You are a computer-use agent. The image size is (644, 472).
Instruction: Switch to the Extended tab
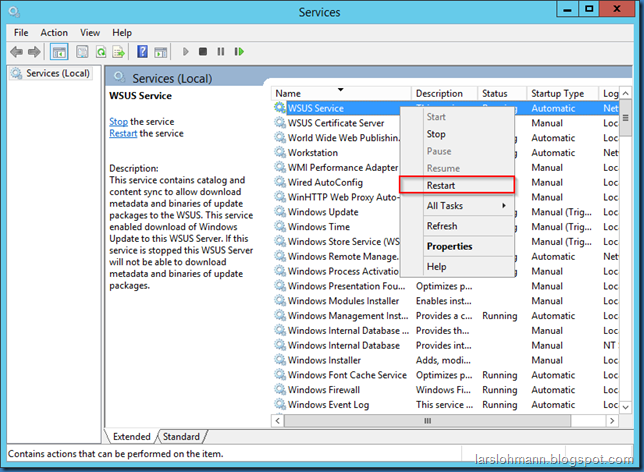click(x=131, y=436)
